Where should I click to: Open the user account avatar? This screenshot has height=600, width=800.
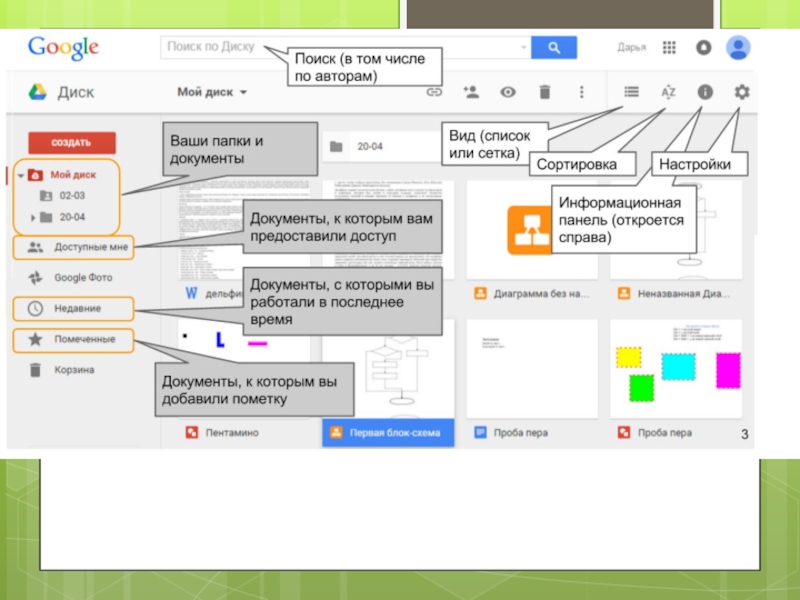click(x=738, y=47)
